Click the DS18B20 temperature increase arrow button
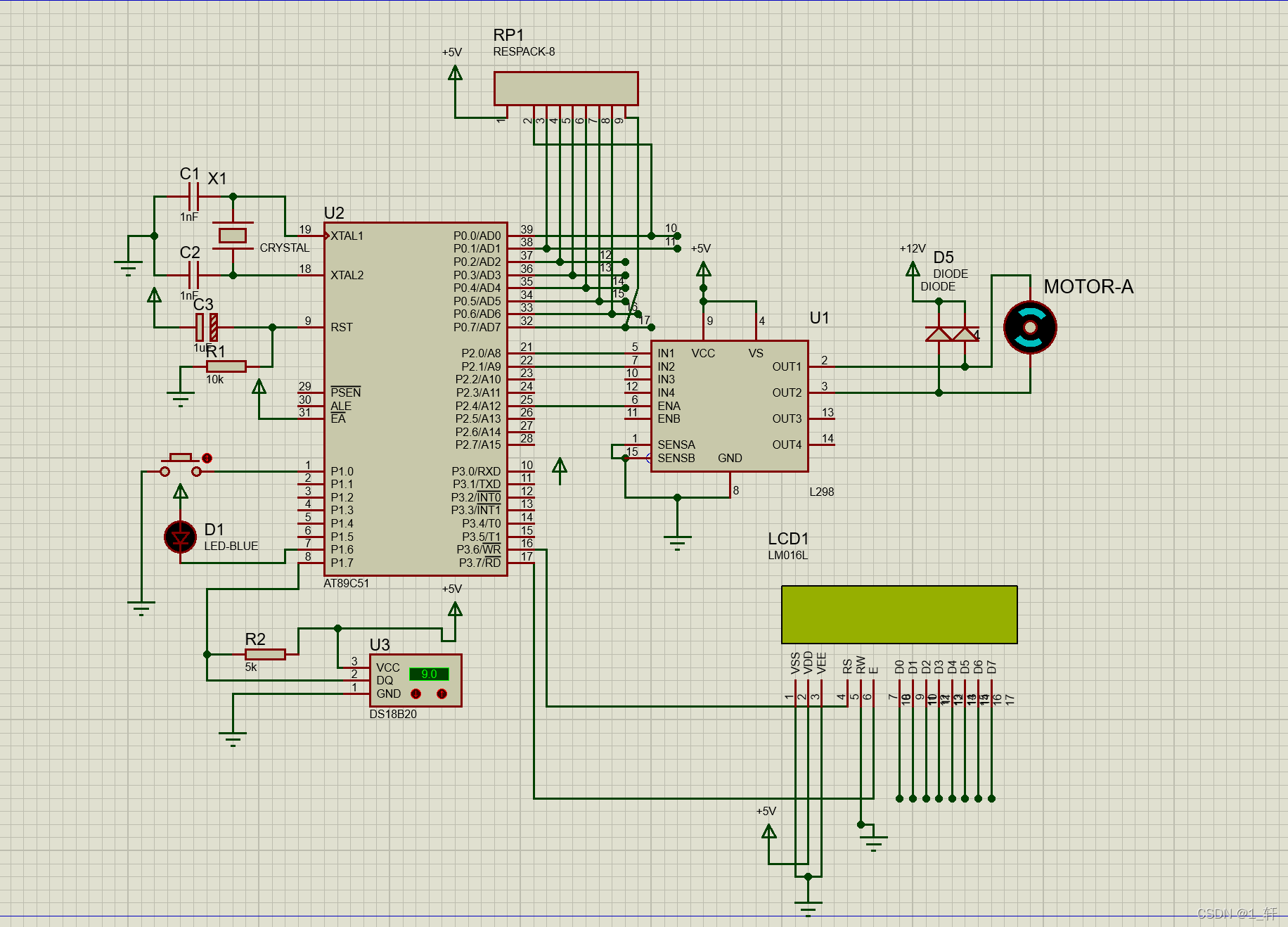 click(442, 694)
